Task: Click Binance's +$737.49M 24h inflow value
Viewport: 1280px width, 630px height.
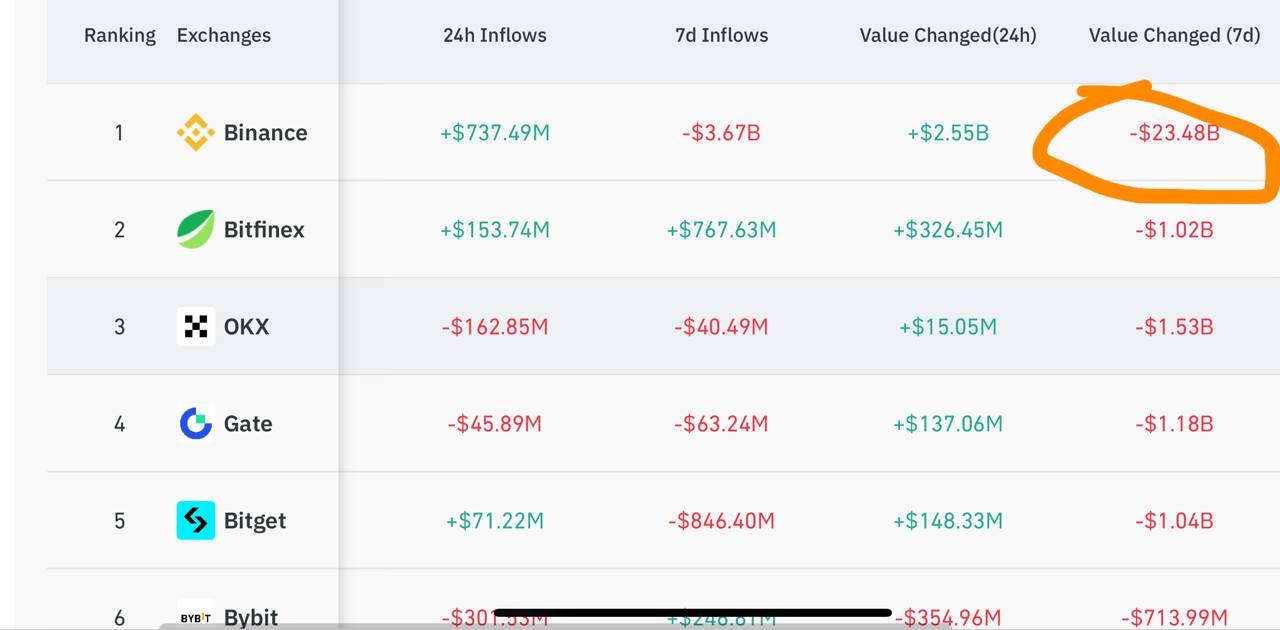Action: coord(495,132)
